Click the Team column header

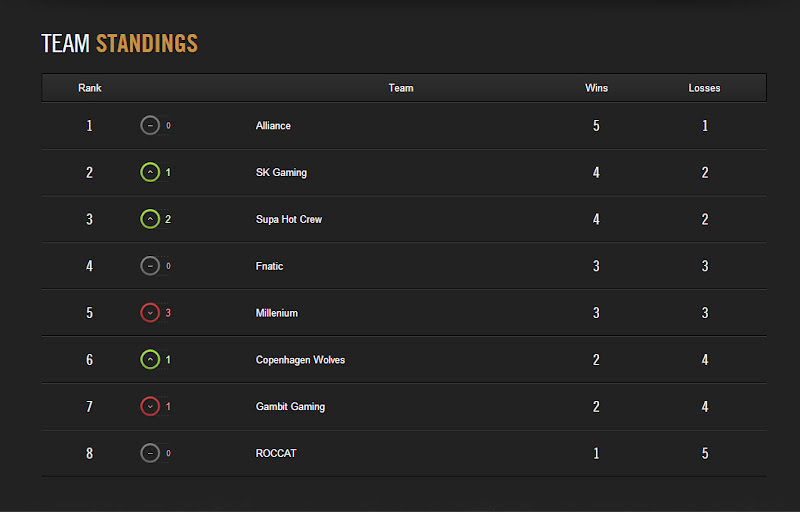[401, 88]
